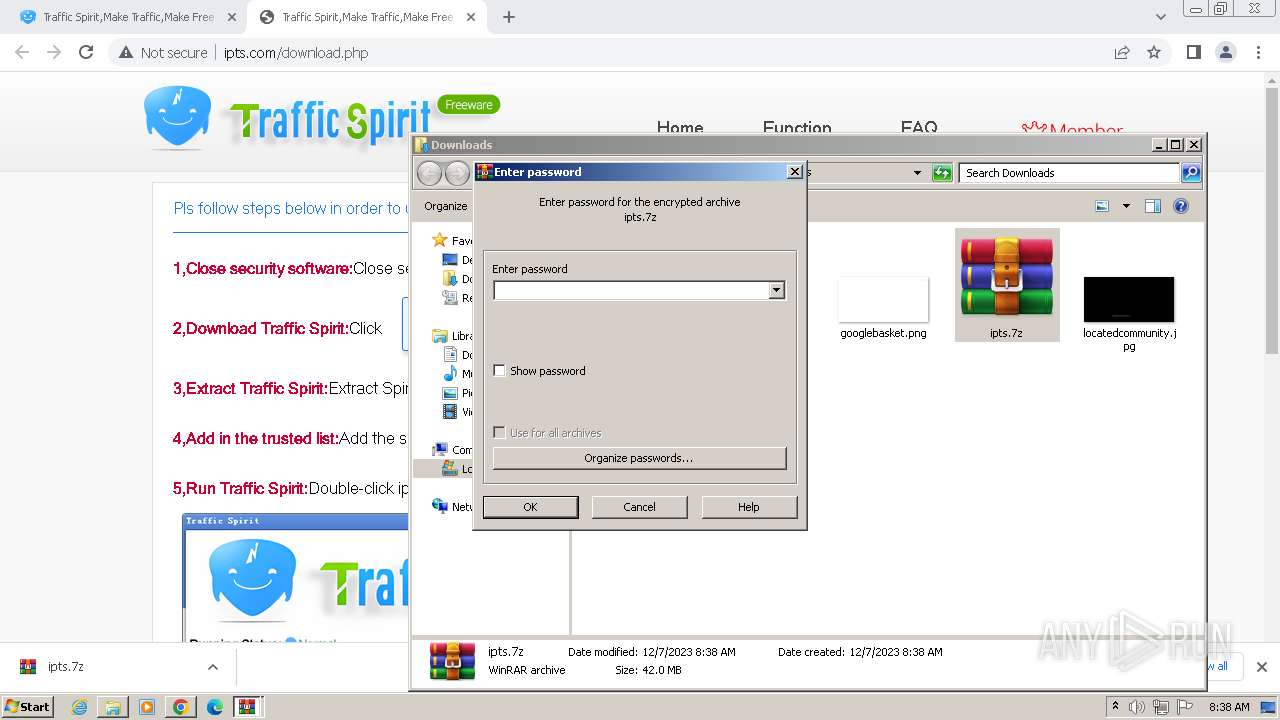Select the ipts.7z archive in Downloads
Viewport: 1280px width, 720px height.
coord(1006,286)
